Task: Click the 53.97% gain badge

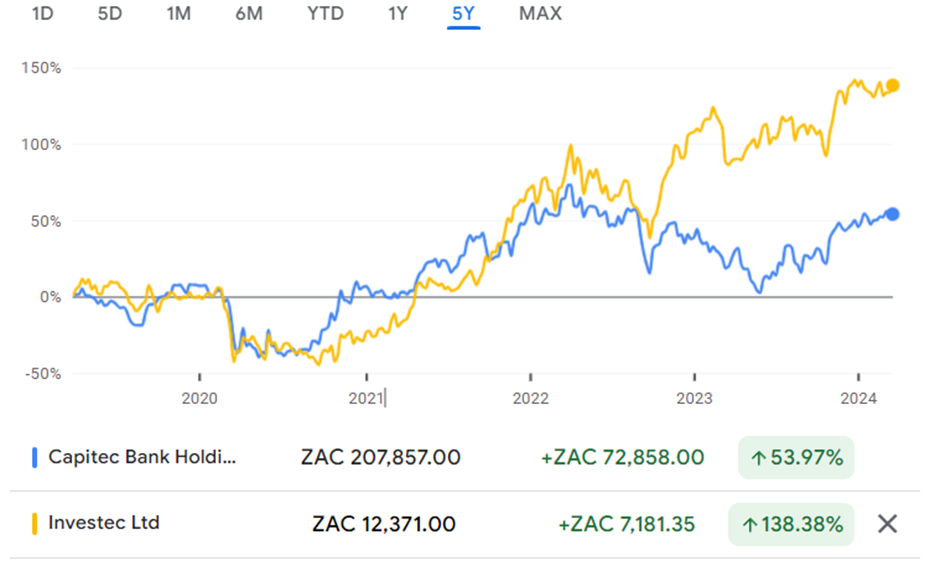Action: pos(796,458)
